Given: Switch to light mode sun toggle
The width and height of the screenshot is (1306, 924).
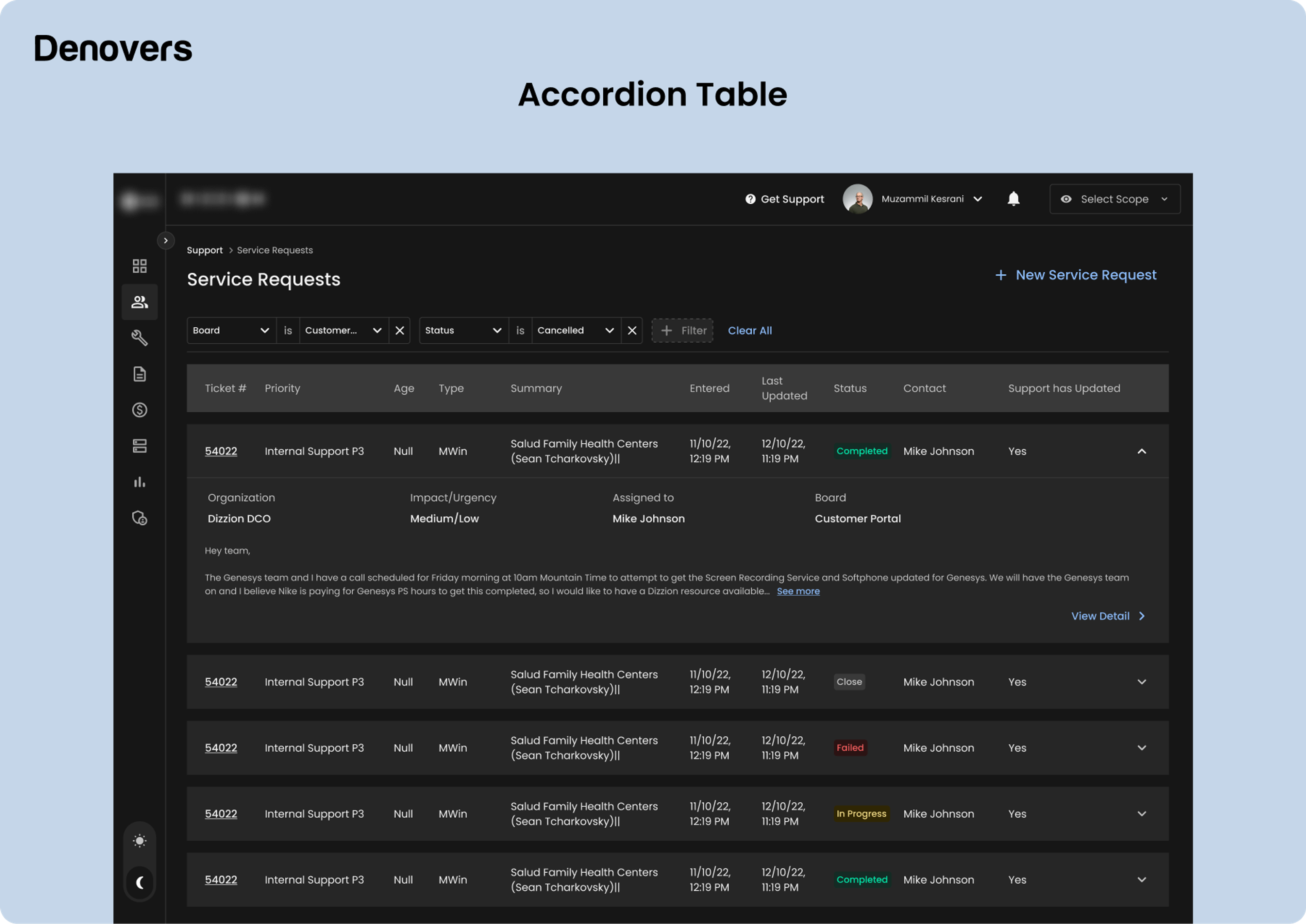Looking at the screenshot, I should [x=139, y=840].
